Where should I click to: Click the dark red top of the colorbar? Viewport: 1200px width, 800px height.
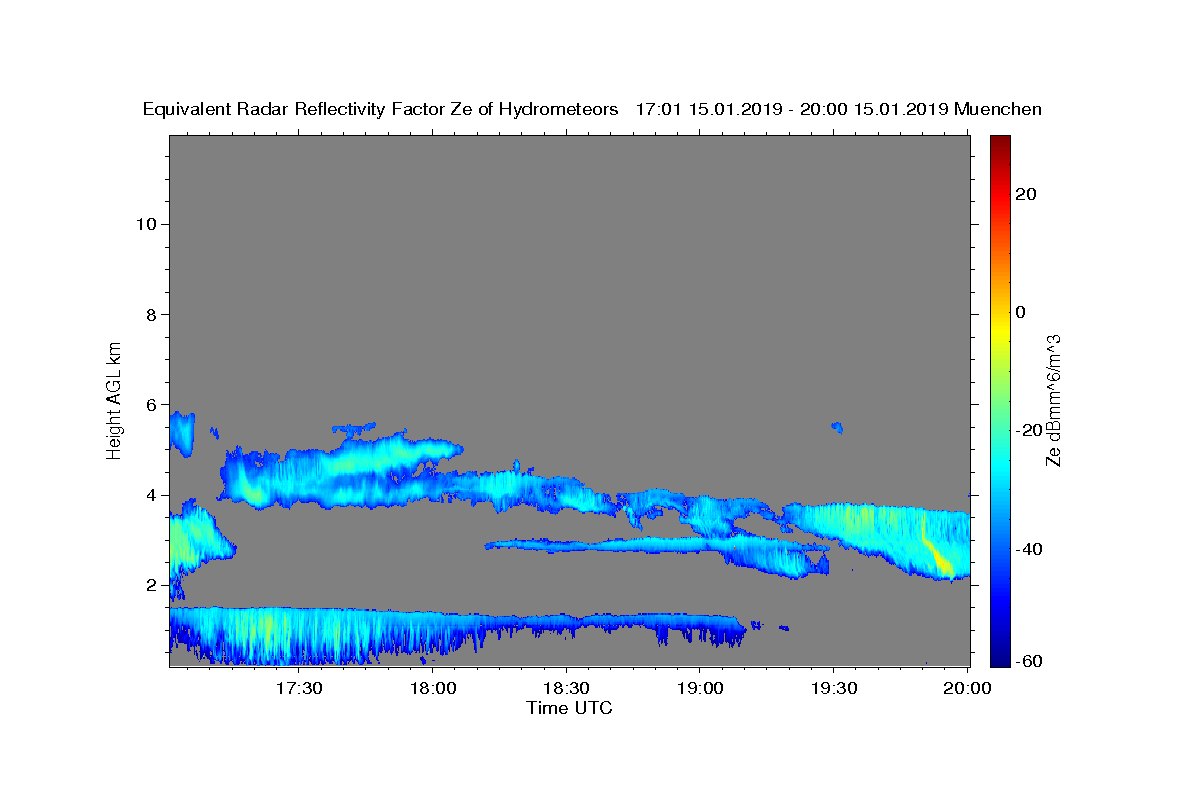[1000, 142]
